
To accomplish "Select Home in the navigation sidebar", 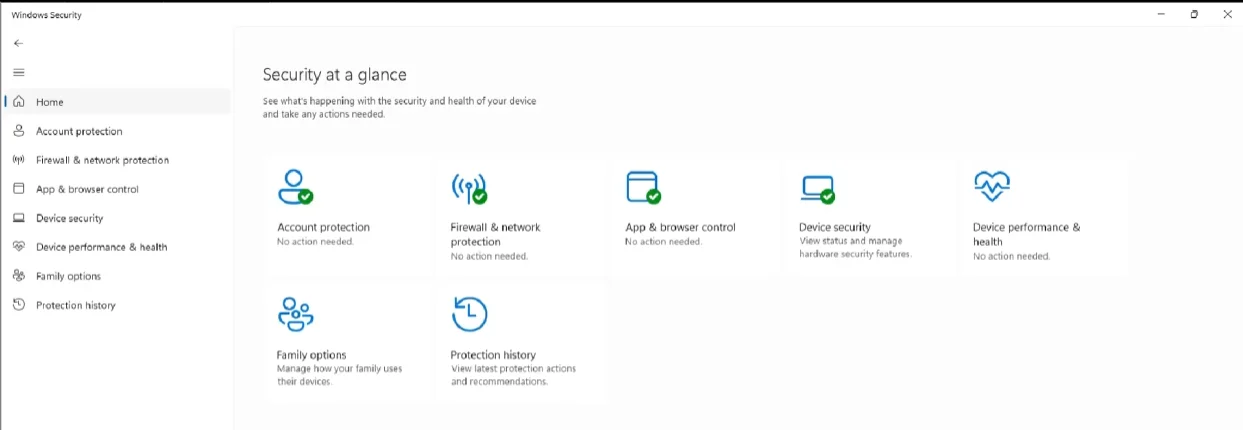I will pos(117,102).
